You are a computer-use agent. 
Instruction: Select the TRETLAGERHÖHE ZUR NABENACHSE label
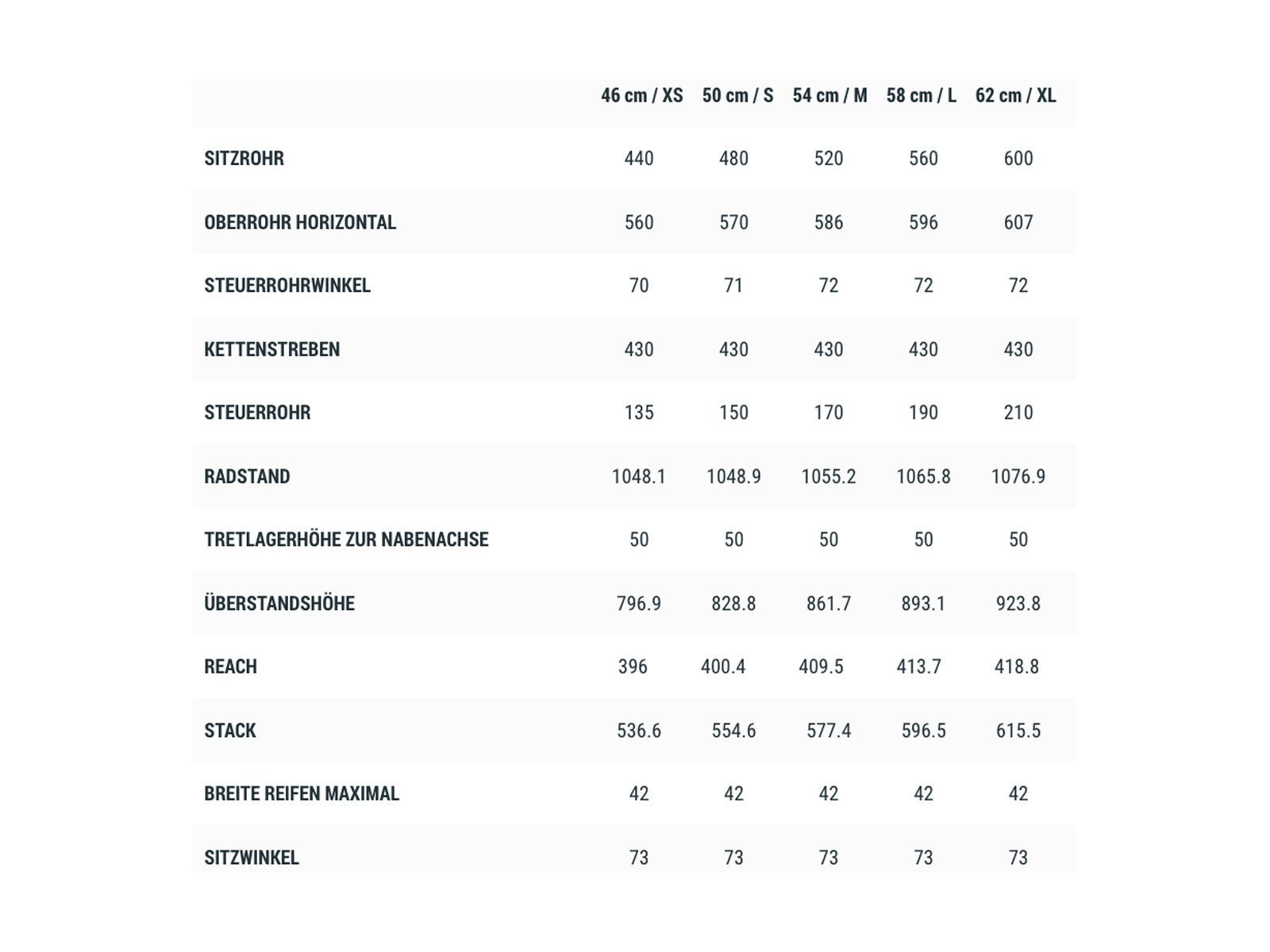pos(346,539)
